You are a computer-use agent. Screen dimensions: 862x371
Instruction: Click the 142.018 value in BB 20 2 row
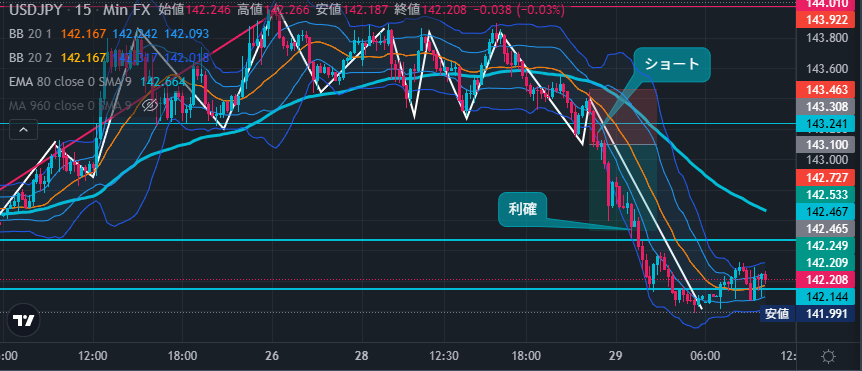[186, 58]
